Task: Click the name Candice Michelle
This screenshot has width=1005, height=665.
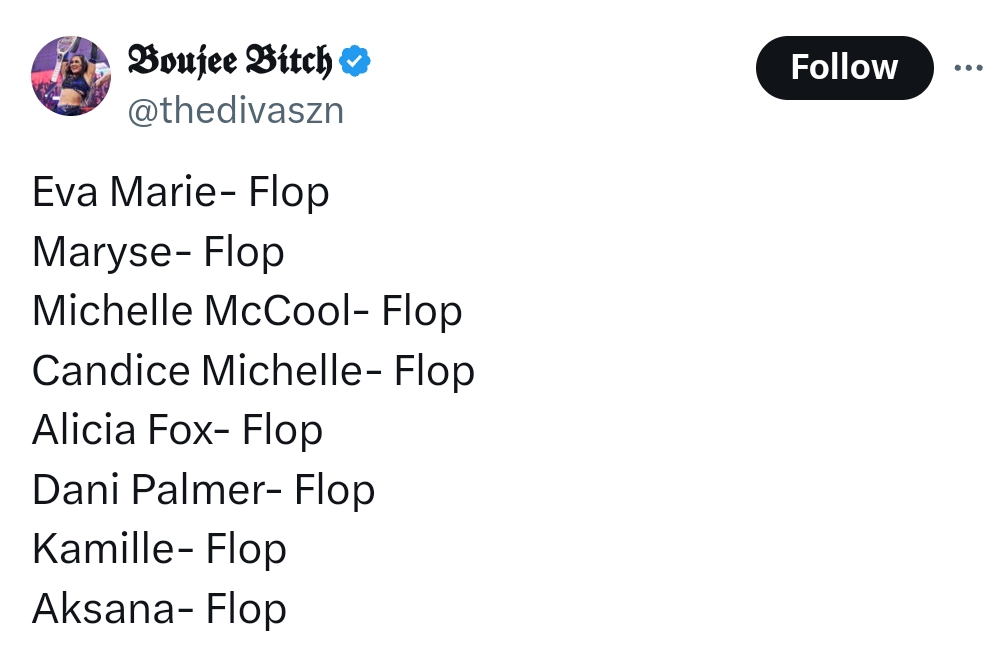Action: coord(198,371)
